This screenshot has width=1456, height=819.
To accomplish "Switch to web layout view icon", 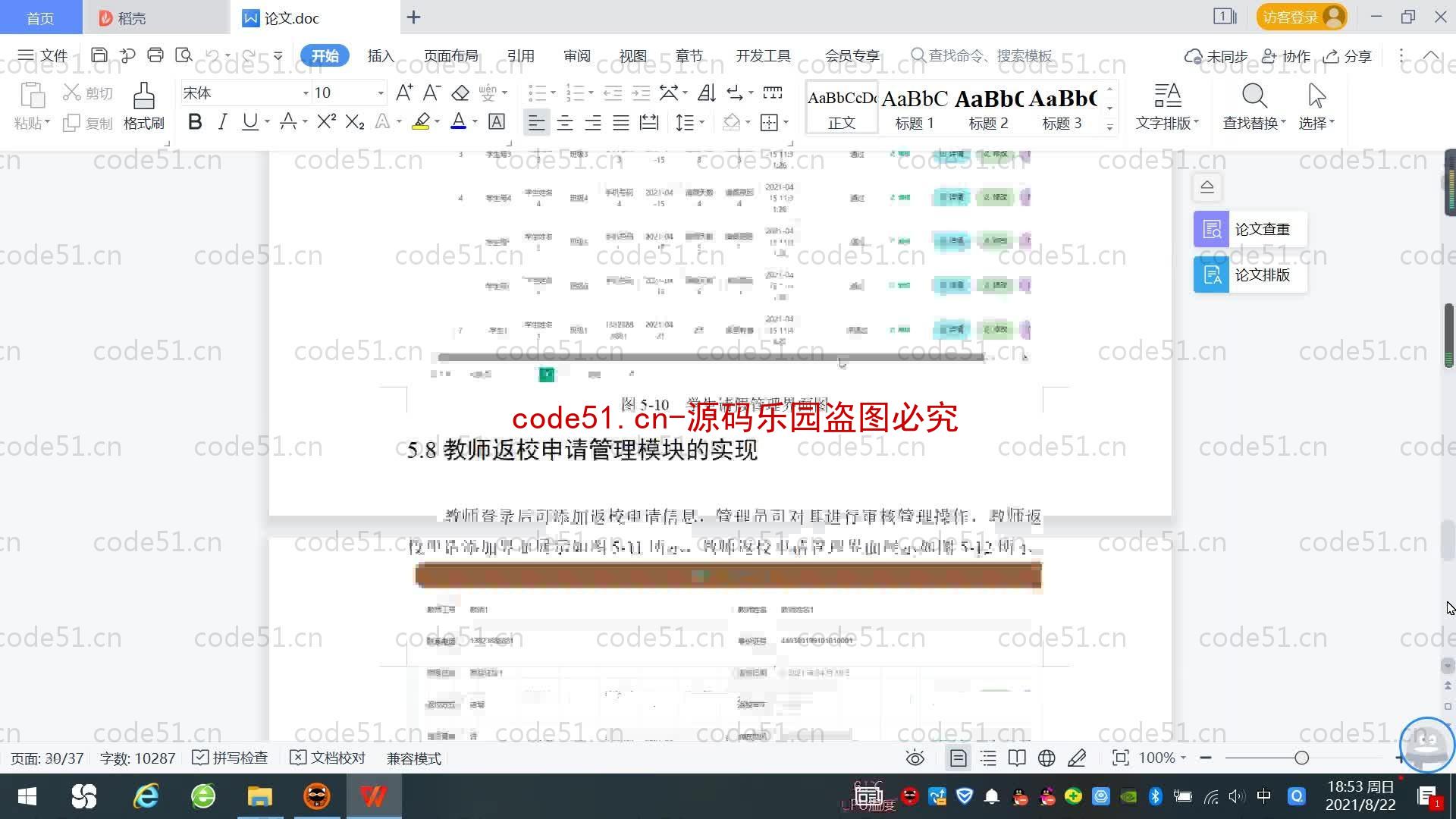I will (1046, 758).
